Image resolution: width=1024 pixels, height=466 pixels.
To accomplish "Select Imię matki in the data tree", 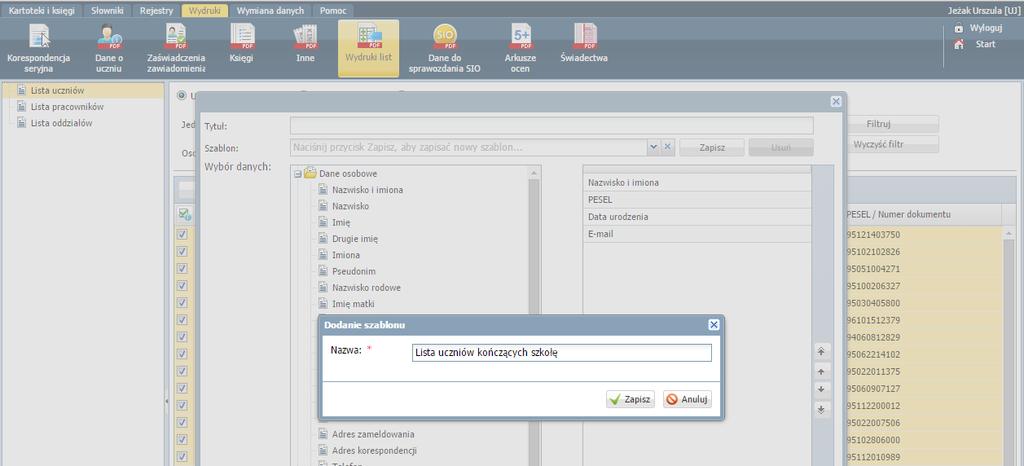I will point(353,303).
